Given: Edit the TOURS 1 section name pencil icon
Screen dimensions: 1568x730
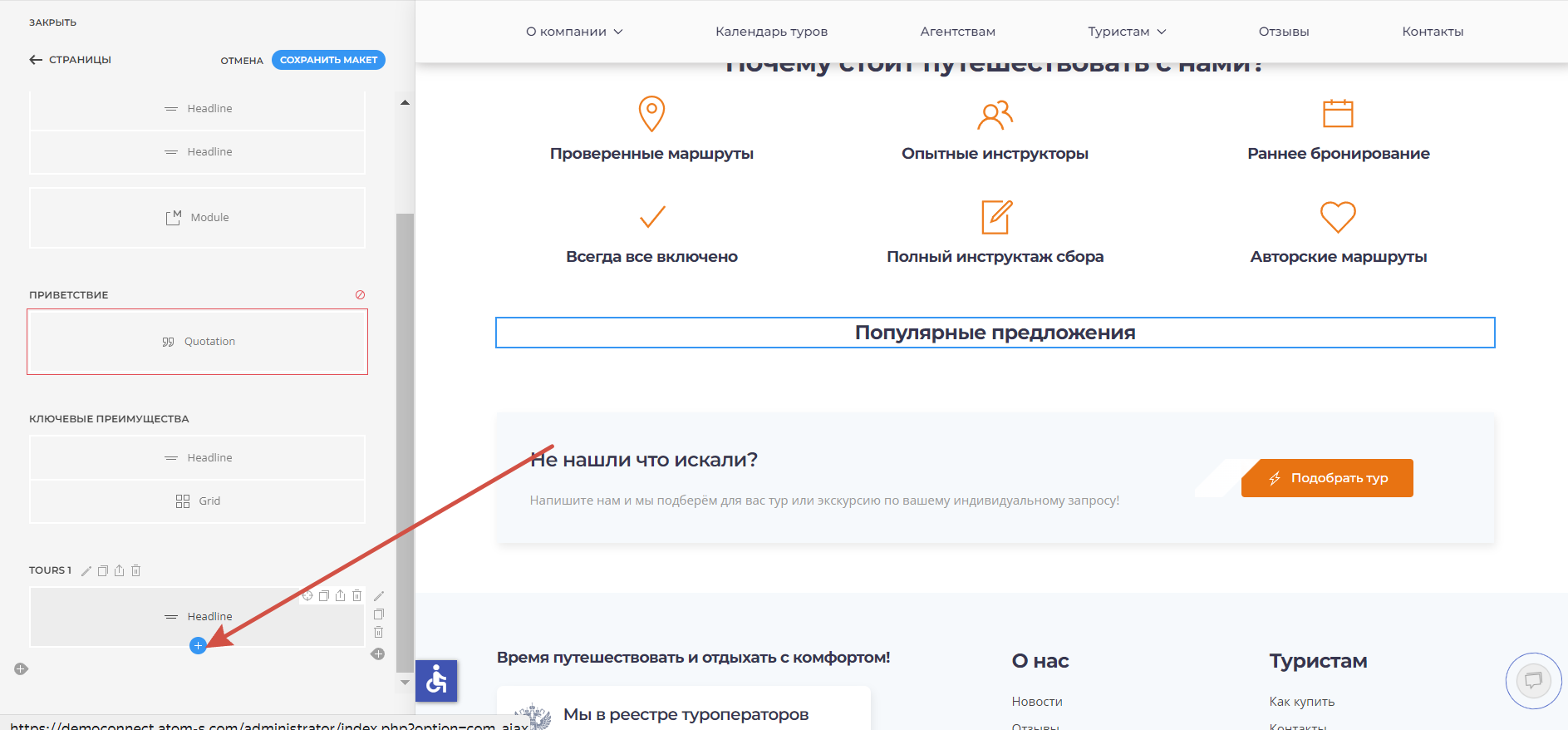Looking at the screenshot, I should (x=86, y=570).
